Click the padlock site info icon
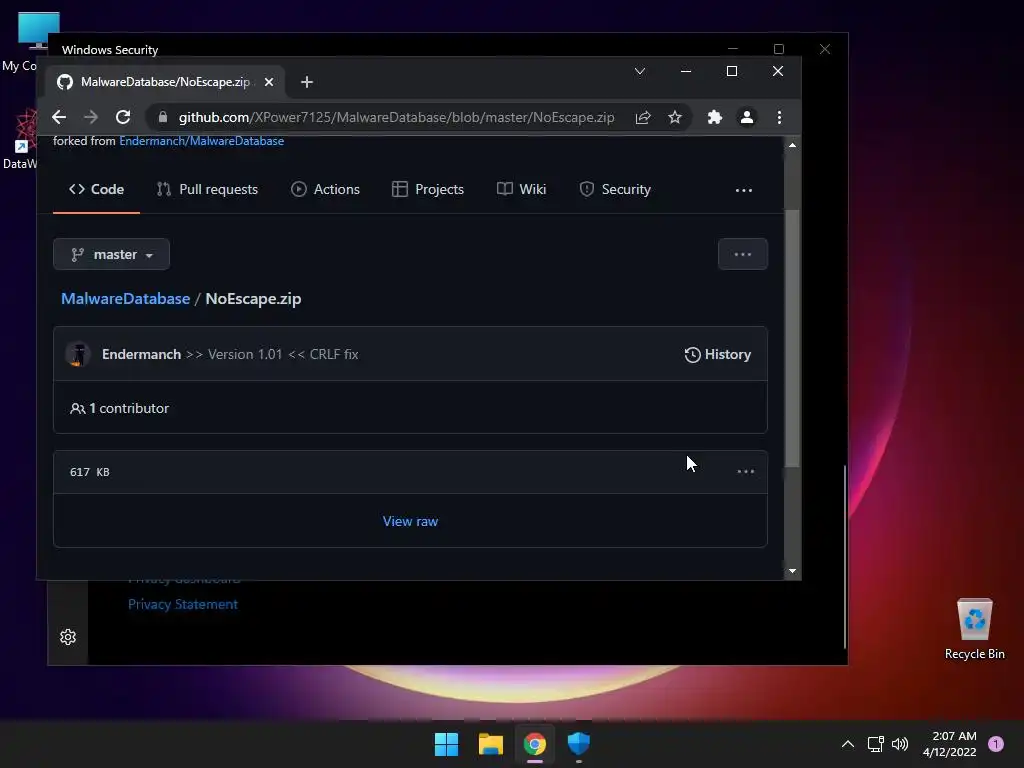1024x768 pixels. coord(163,118)
